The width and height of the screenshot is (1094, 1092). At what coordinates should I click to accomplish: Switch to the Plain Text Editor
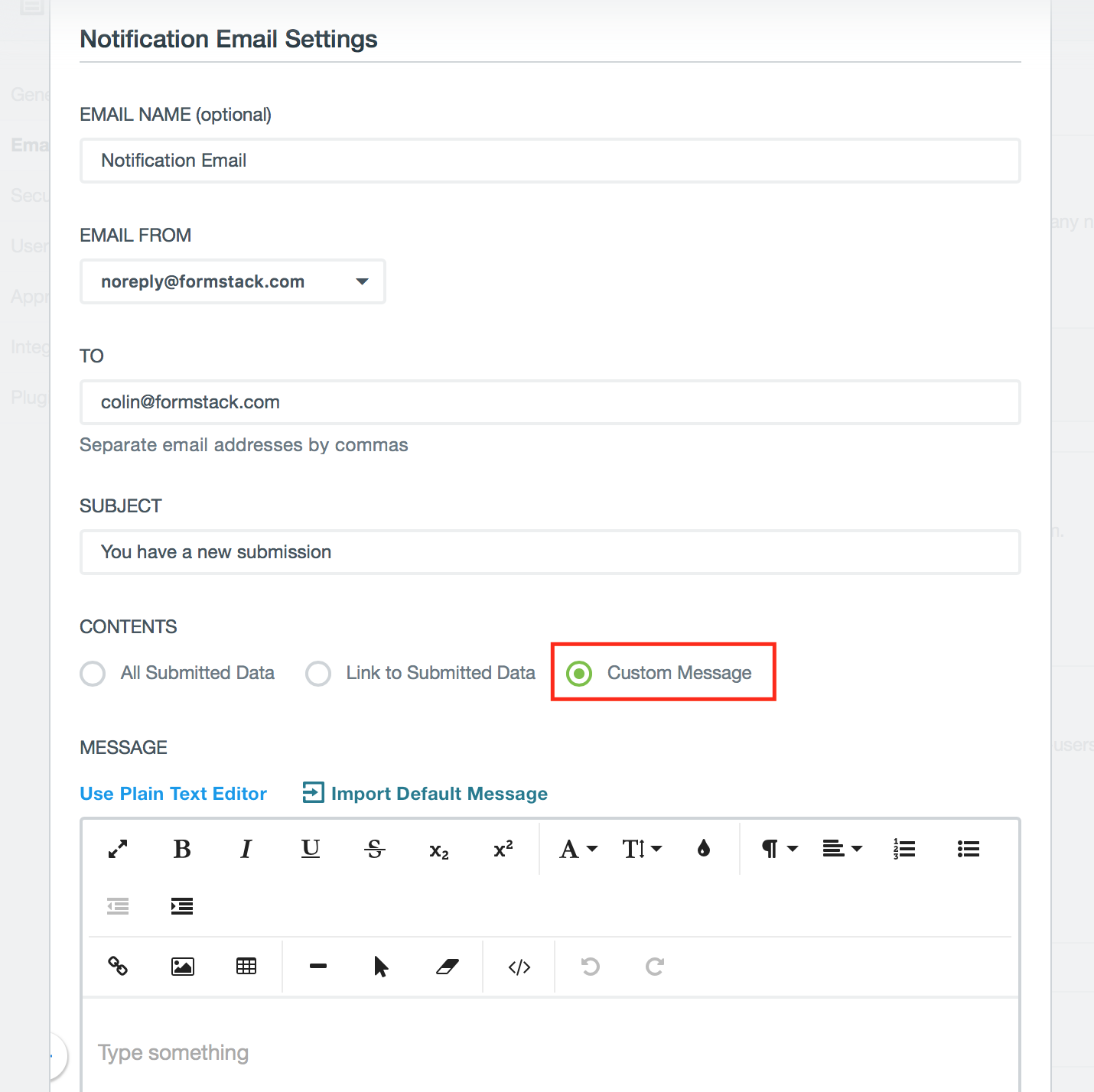(x=173, y=793)
